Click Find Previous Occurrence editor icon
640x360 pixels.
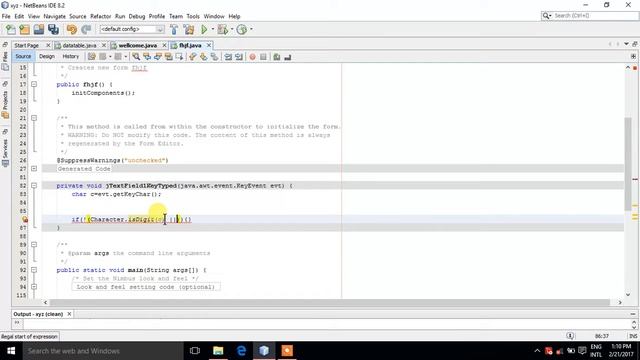147,57
